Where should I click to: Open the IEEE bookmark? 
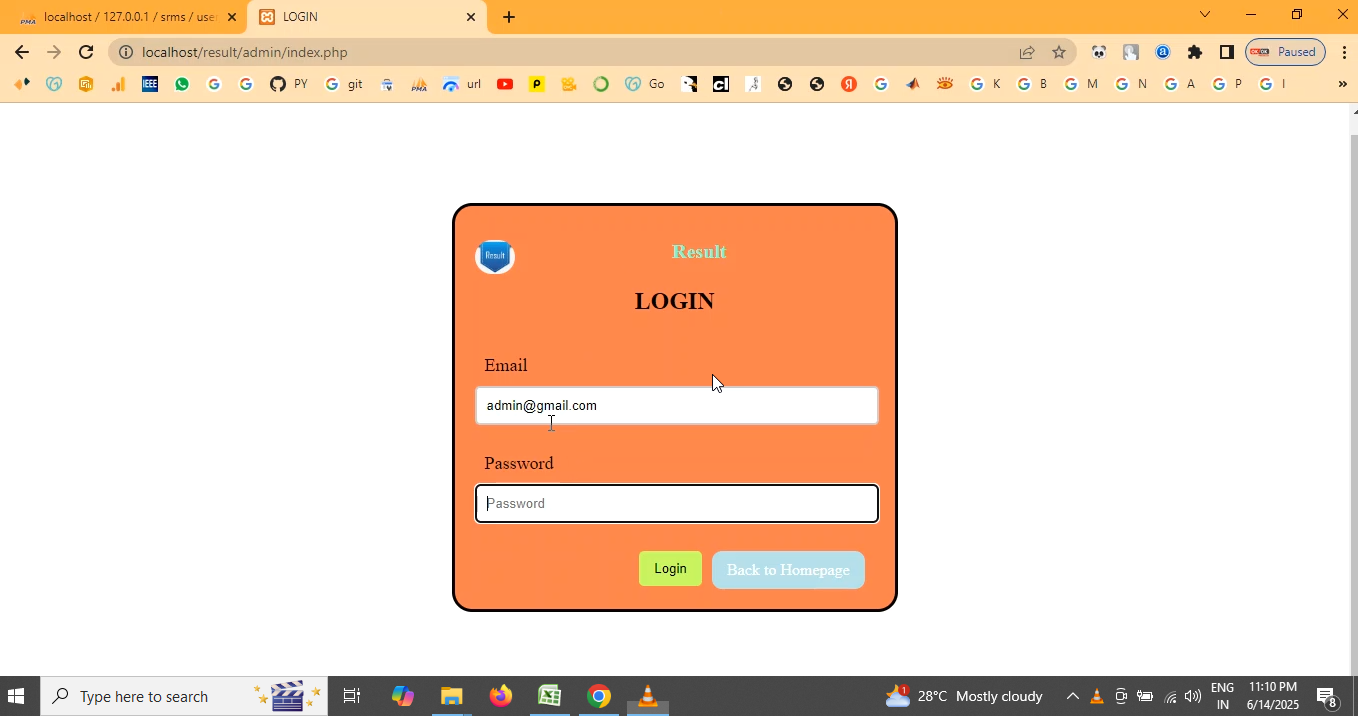click(x=150, y=84)
